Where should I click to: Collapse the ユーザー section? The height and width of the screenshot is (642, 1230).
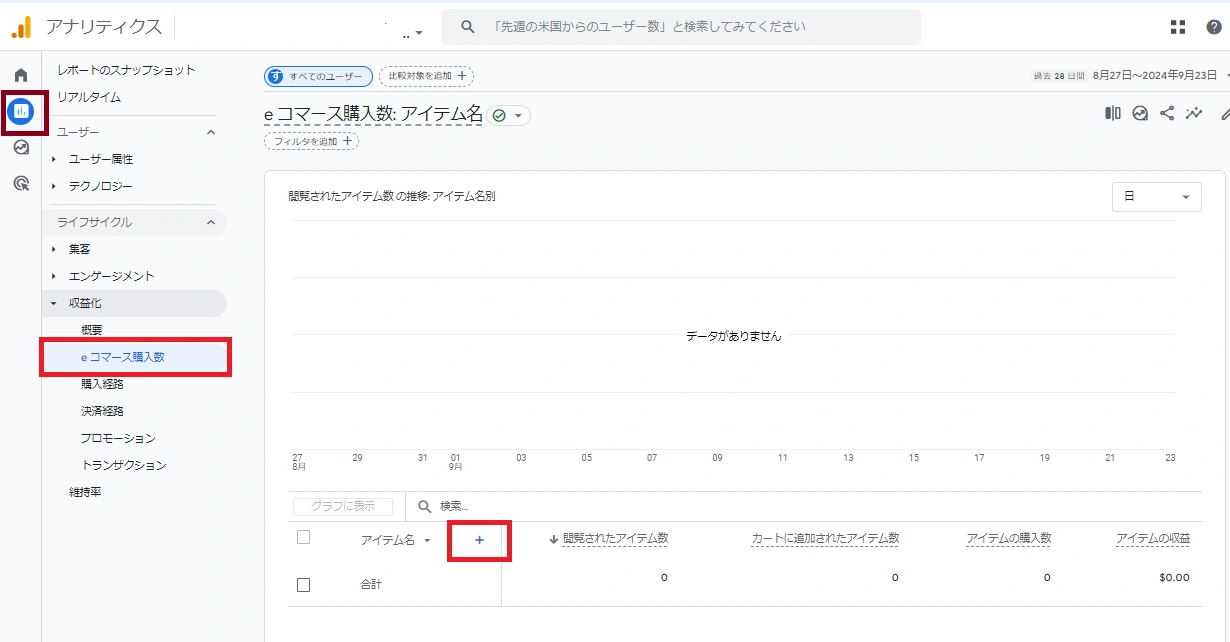point(211,132)
